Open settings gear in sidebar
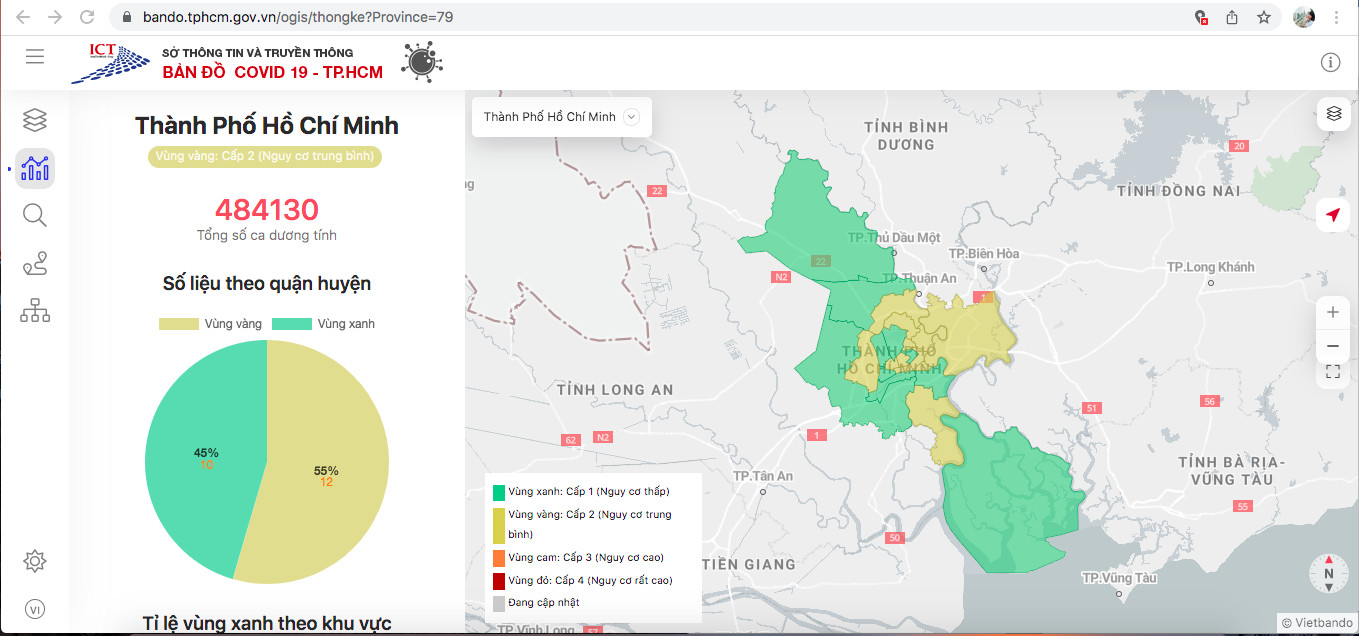 [x=35, y=561]
